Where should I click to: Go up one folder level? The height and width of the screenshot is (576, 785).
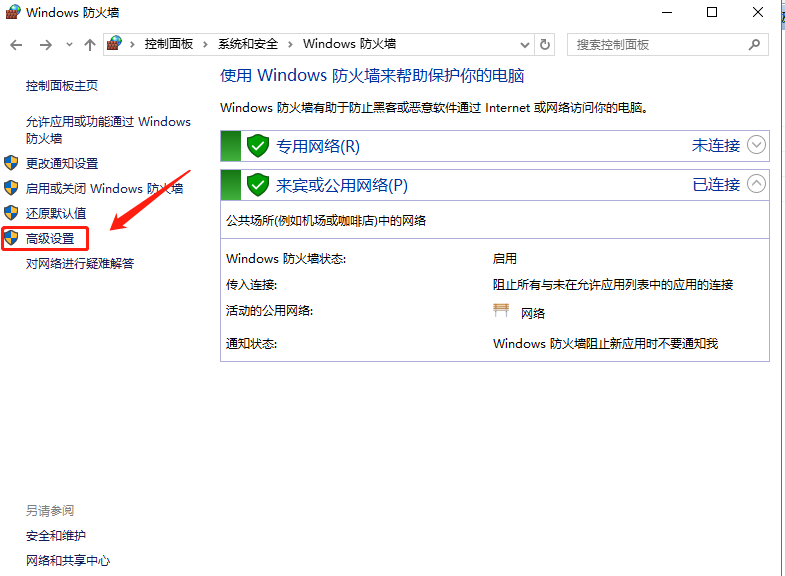click(90, 45)
